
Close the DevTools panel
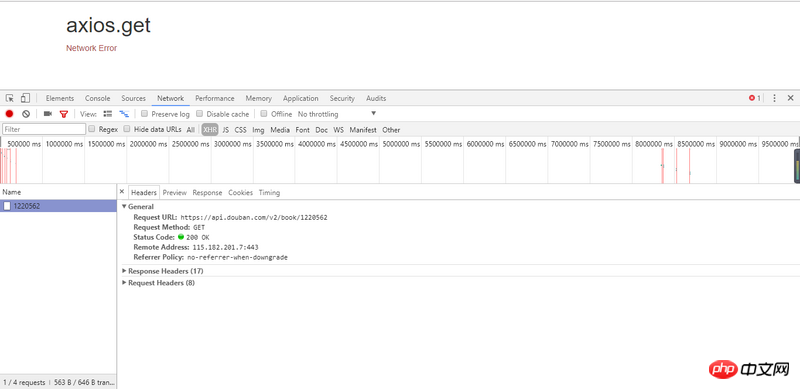tap(790, 98)
